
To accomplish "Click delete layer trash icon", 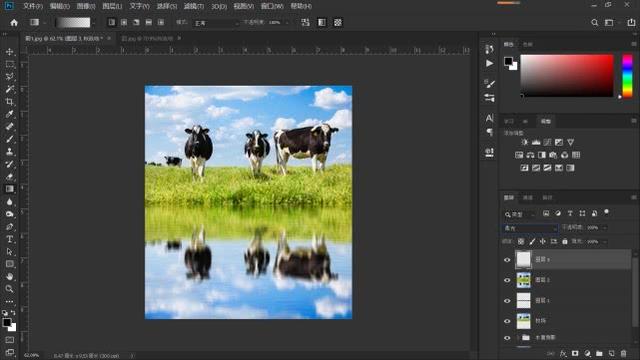I will pyautogui.click(x=623, y=353).
